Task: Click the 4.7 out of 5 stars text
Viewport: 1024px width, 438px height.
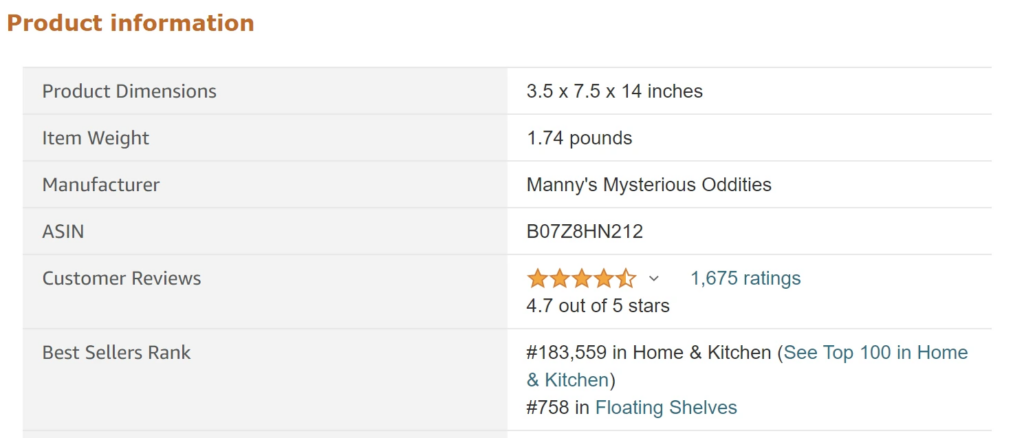Action: [598, 305]
